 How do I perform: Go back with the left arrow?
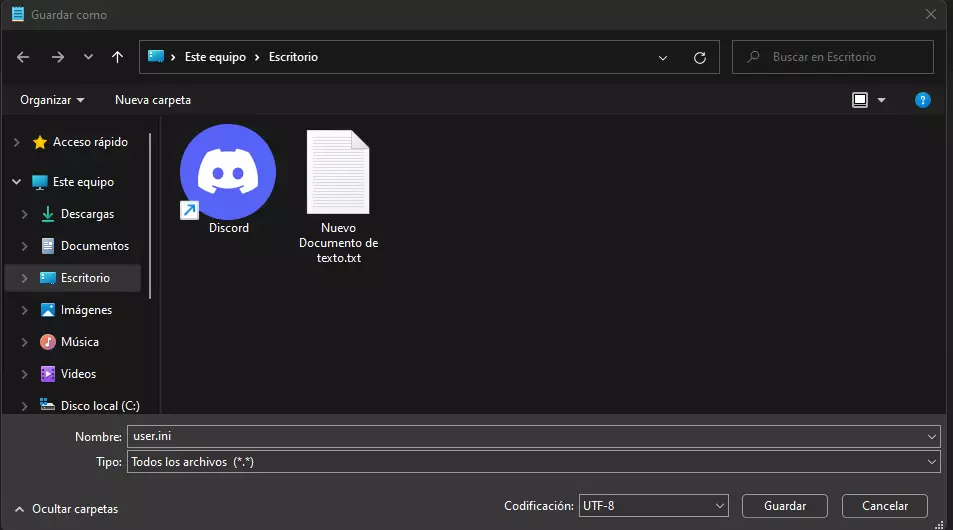(23, 57)
